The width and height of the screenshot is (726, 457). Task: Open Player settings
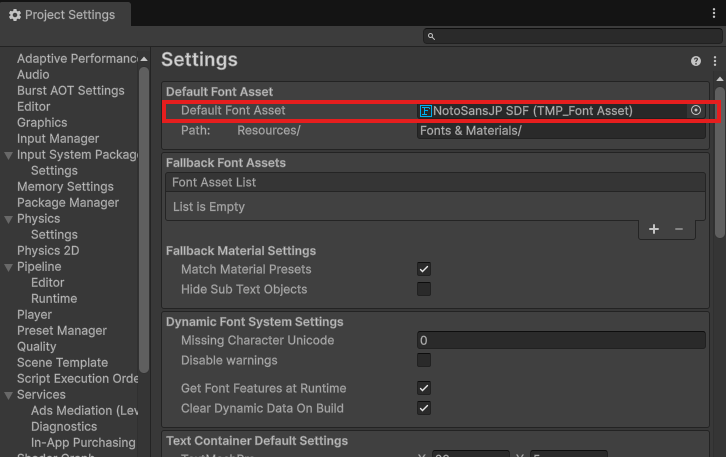(x=34, y=314)
